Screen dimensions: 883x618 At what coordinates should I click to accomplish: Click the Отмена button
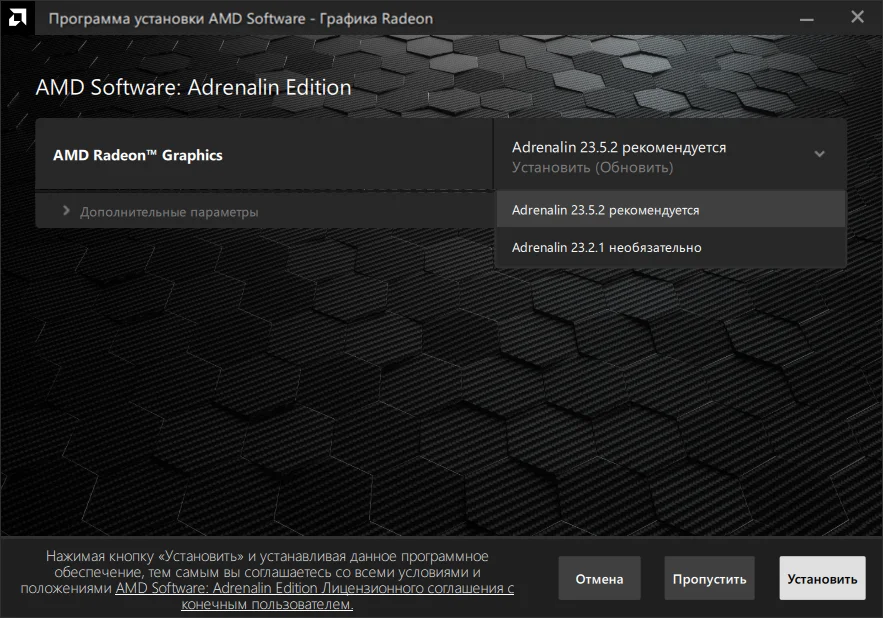click(599, 579)
